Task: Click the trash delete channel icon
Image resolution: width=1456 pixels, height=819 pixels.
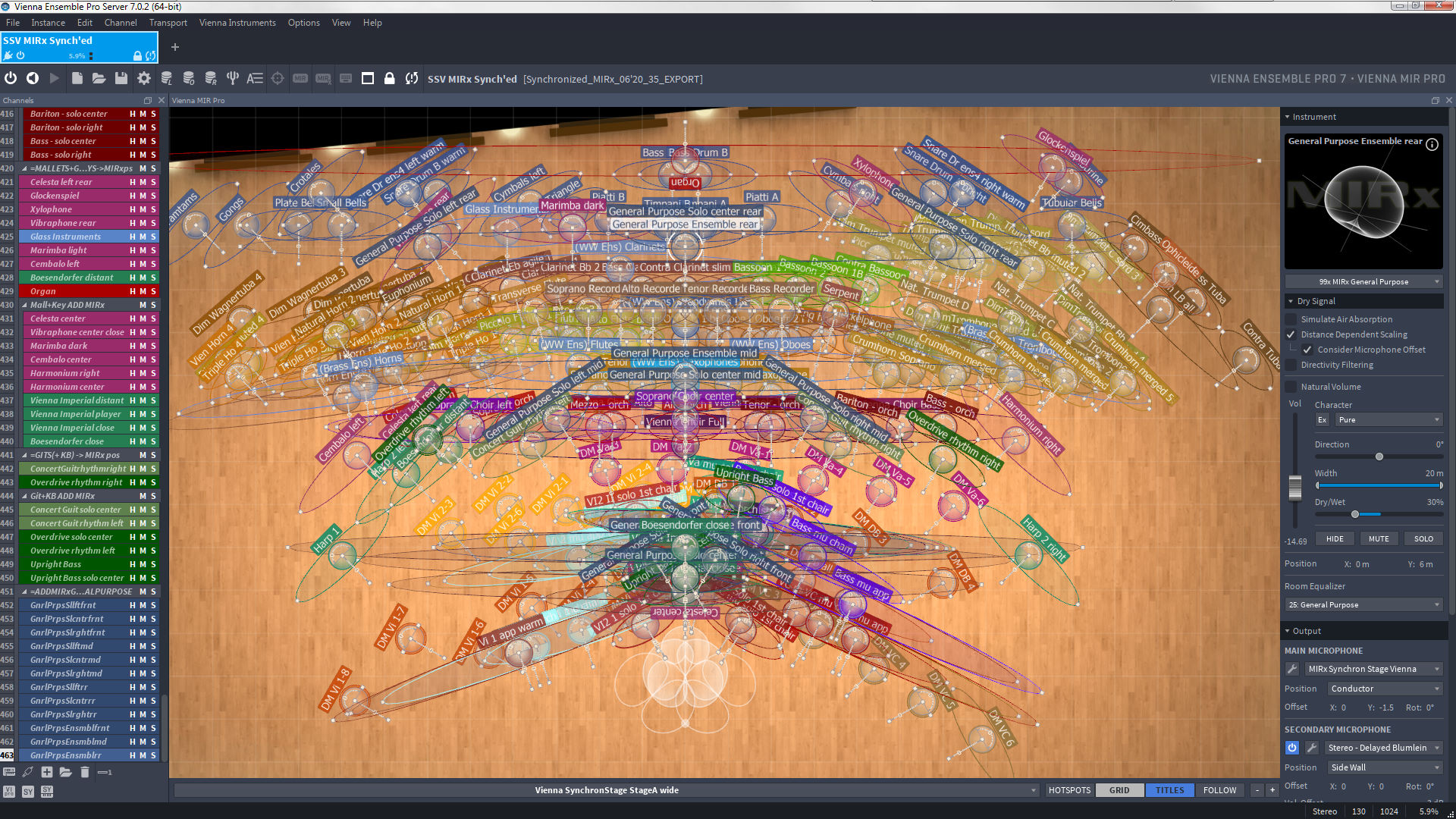Action: [85, 772]
